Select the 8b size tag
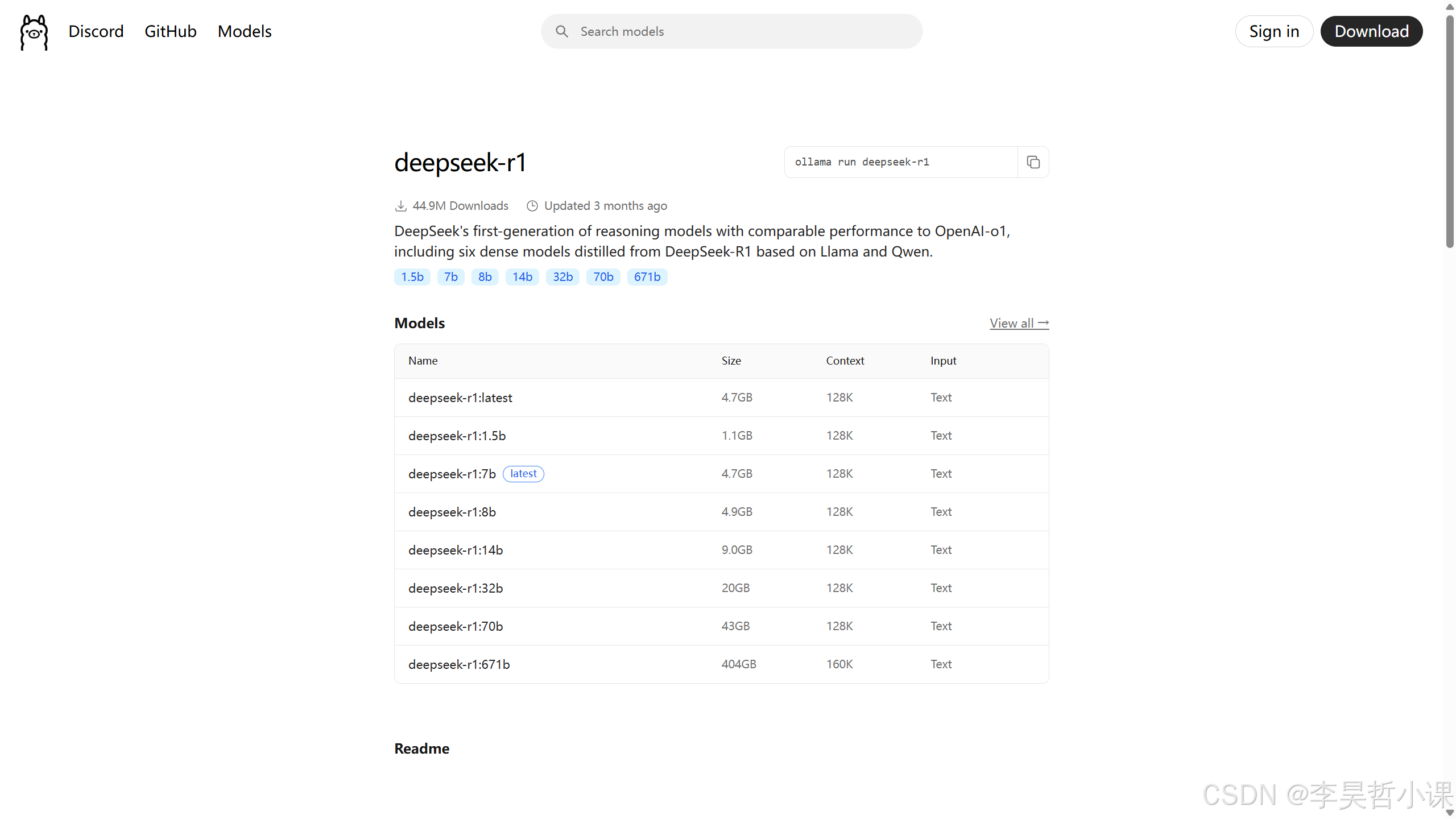Viewport: 1456px width, 819px height. [485, 277]
